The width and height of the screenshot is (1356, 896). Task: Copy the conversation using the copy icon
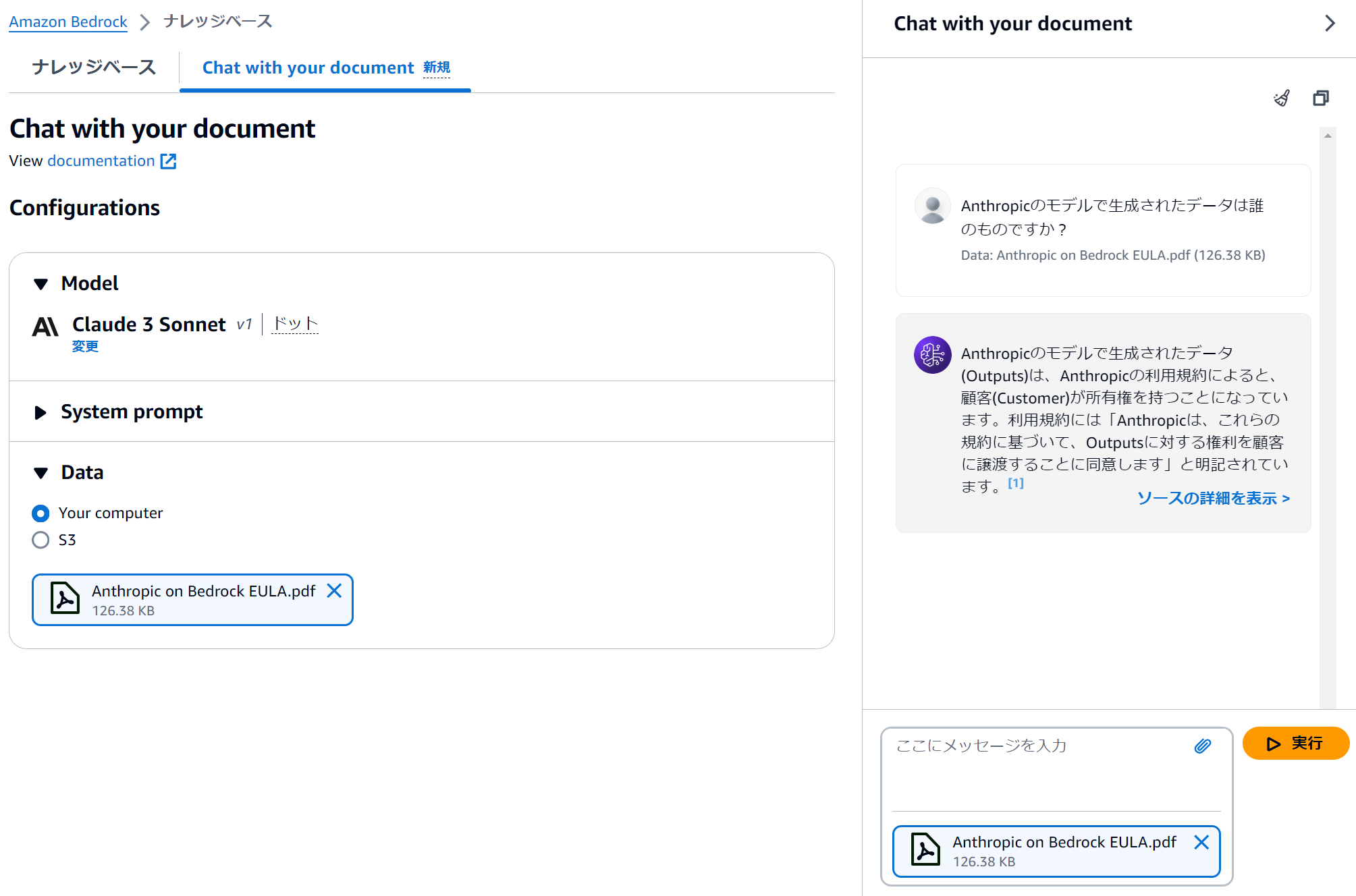coord(1320,98)
